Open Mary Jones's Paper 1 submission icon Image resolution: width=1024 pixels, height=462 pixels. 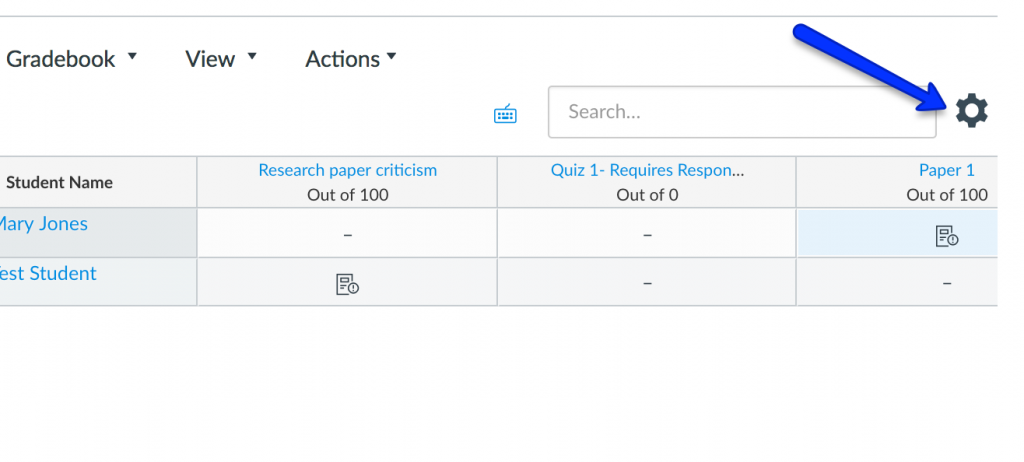point(946,236)
